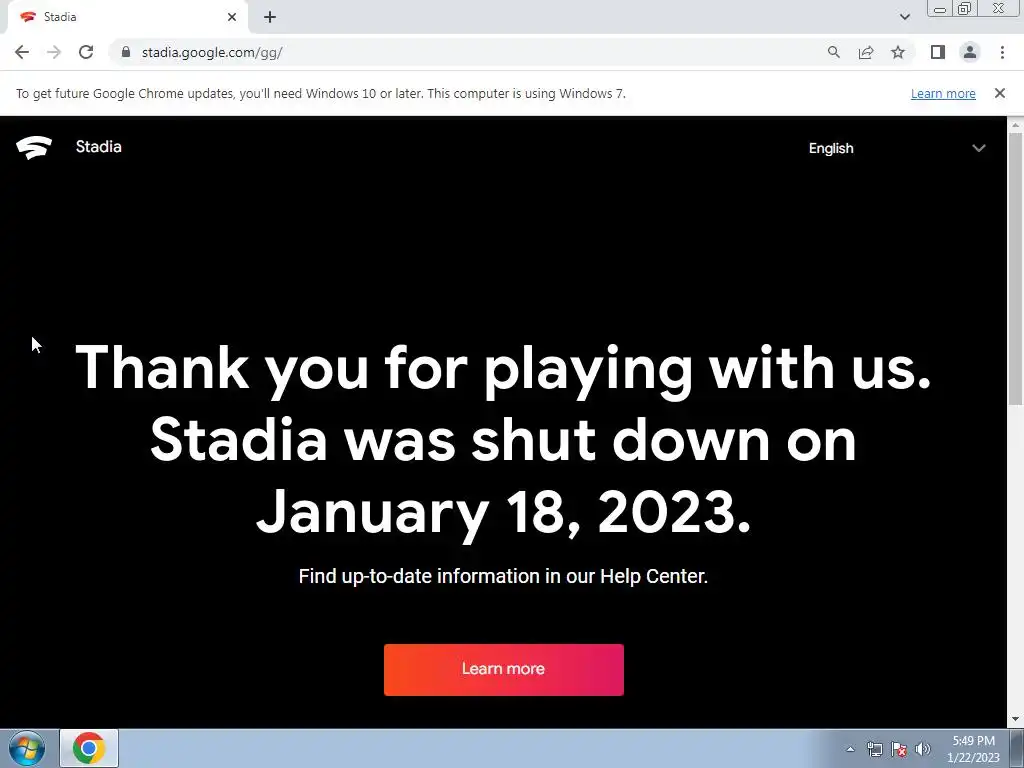Open the Chrome profile avatar
This screenshot has height=768, width=1024.
tap(970, 52)
